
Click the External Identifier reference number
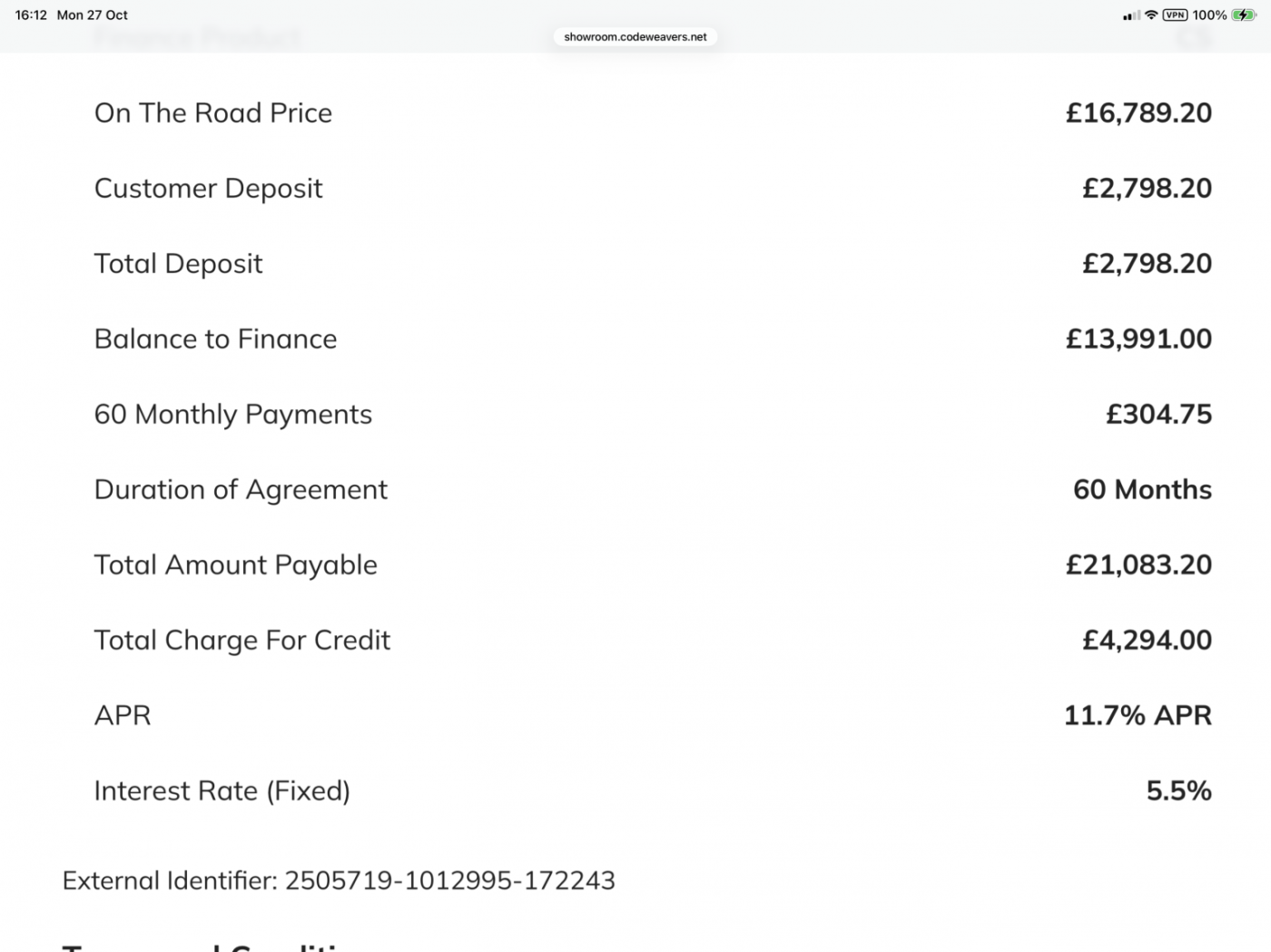tap(450, 880)
